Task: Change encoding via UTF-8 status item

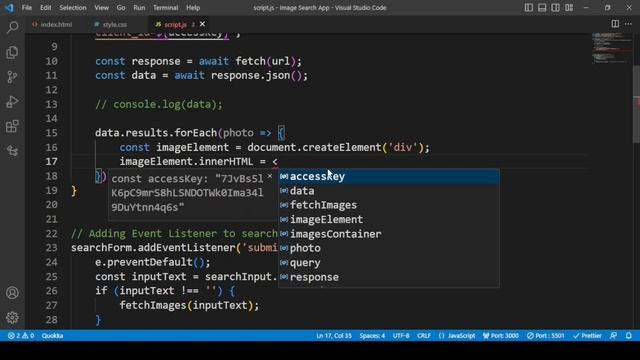Action: [401, 336]
